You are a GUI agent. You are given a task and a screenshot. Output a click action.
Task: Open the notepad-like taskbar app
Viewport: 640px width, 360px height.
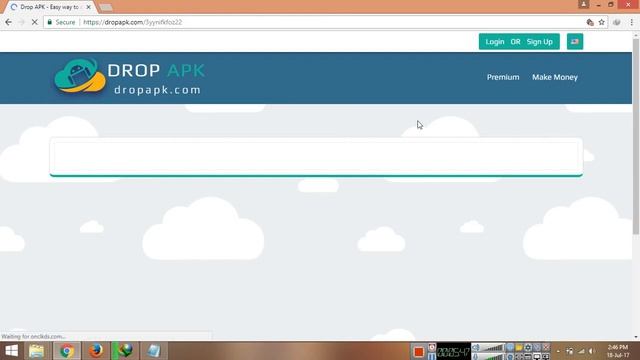coord(154,351)
